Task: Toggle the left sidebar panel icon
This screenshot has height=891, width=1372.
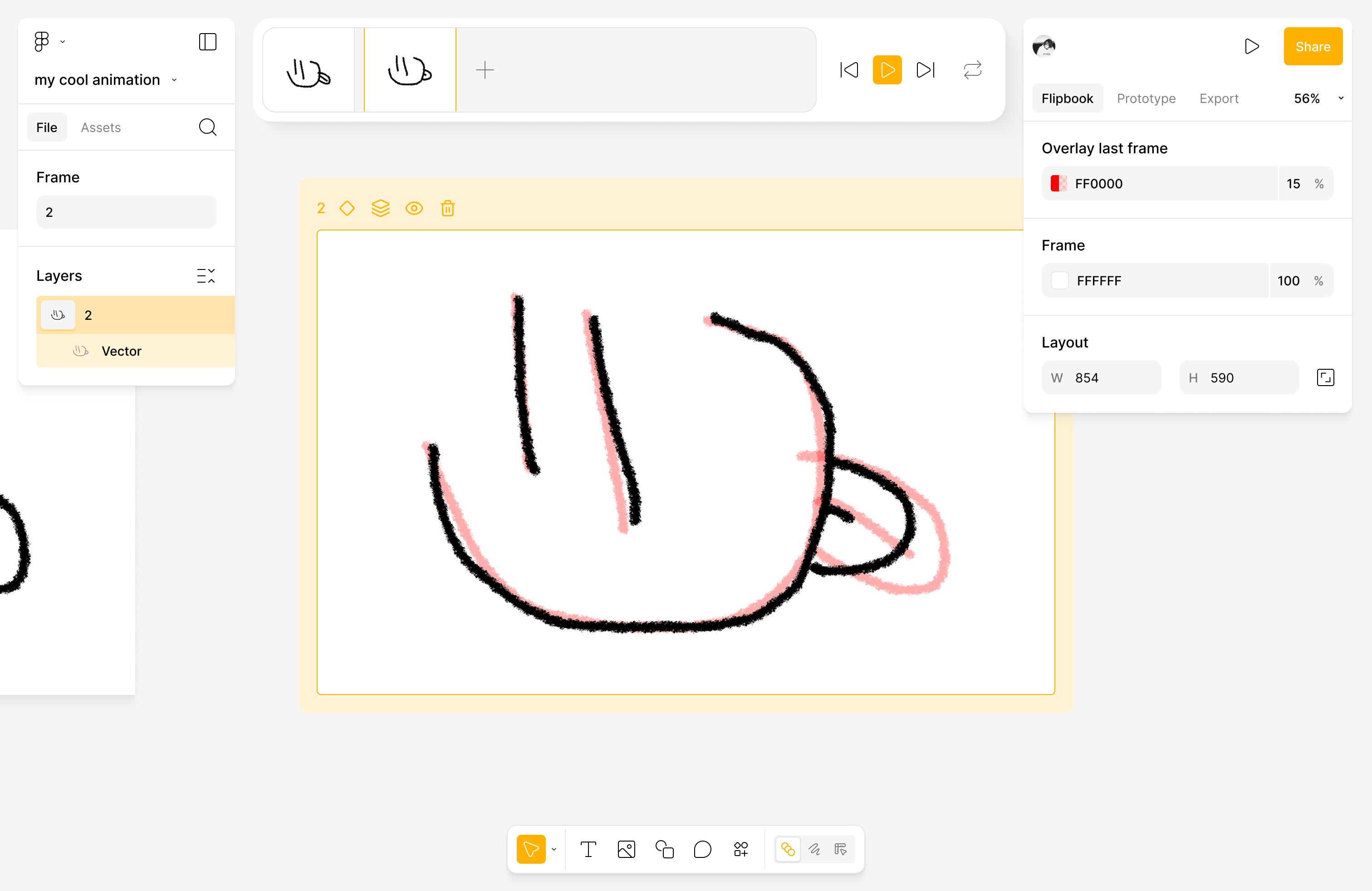Action: pos(207,41)
